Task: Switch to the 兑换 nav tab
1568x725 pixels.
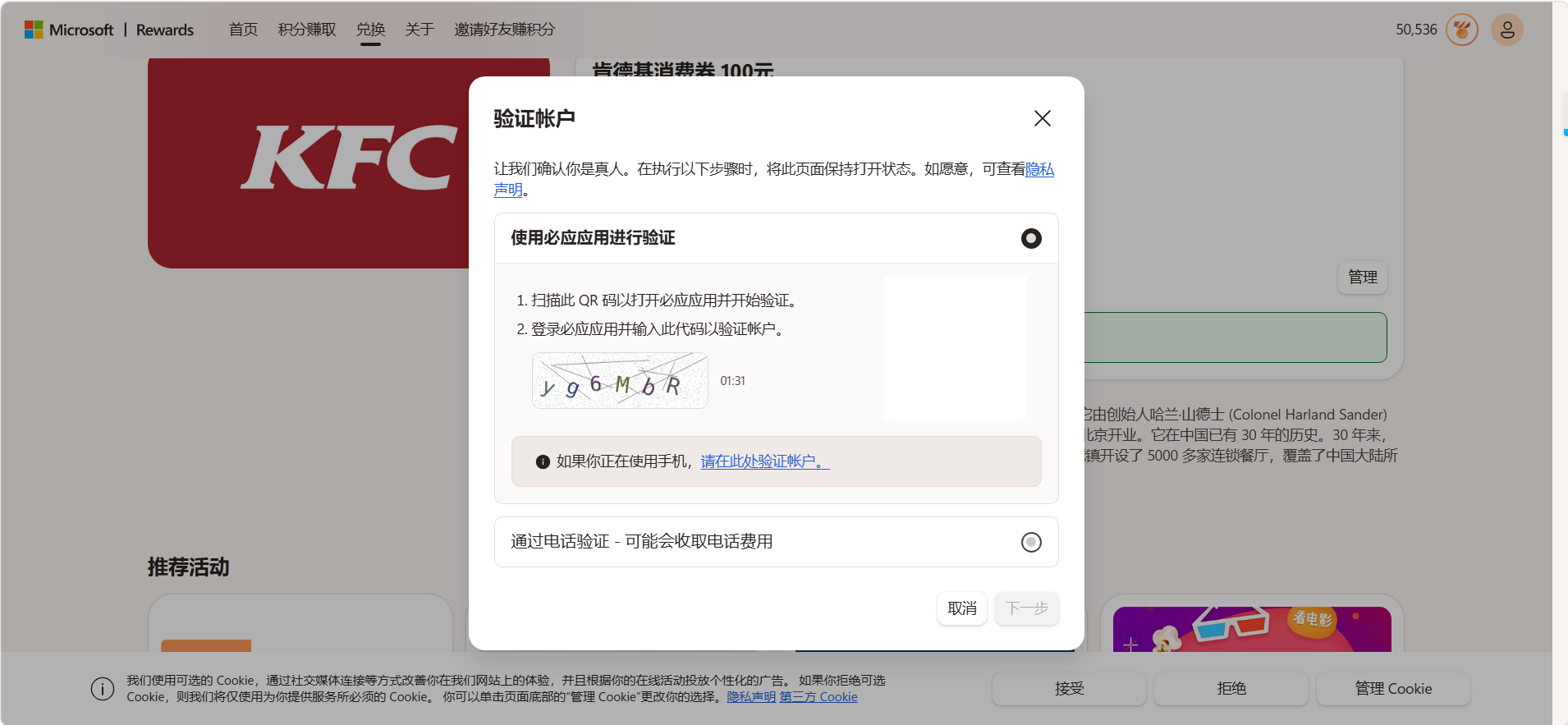Action: 371,30
